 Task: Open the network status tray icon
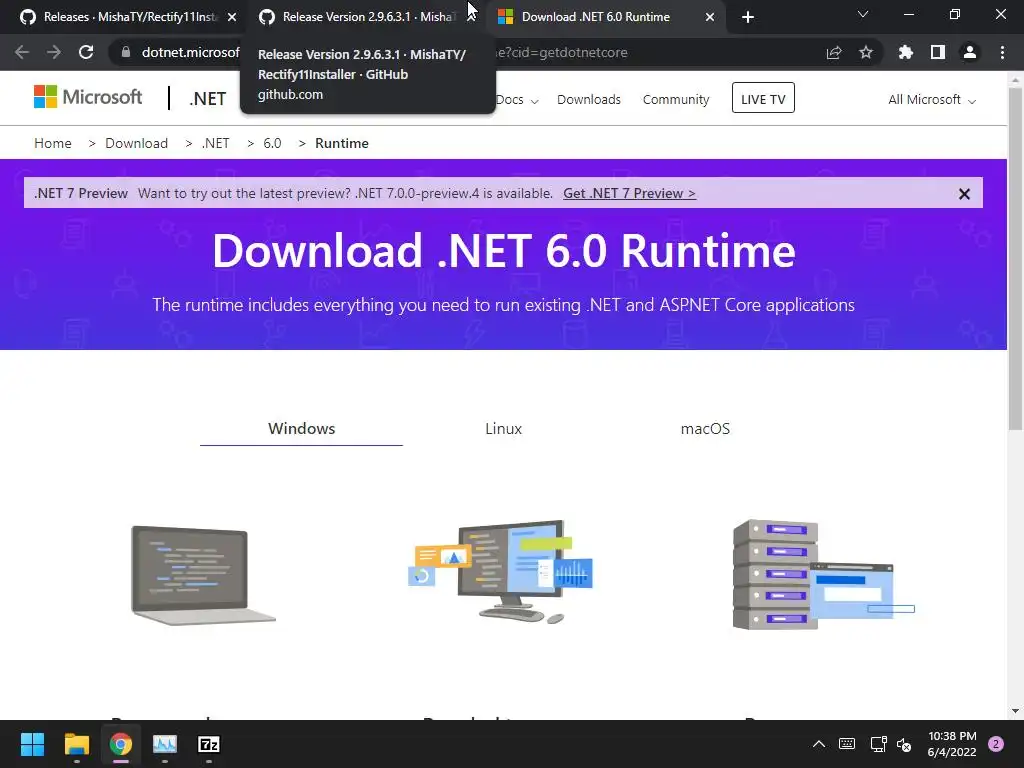[x=878, y=744]
